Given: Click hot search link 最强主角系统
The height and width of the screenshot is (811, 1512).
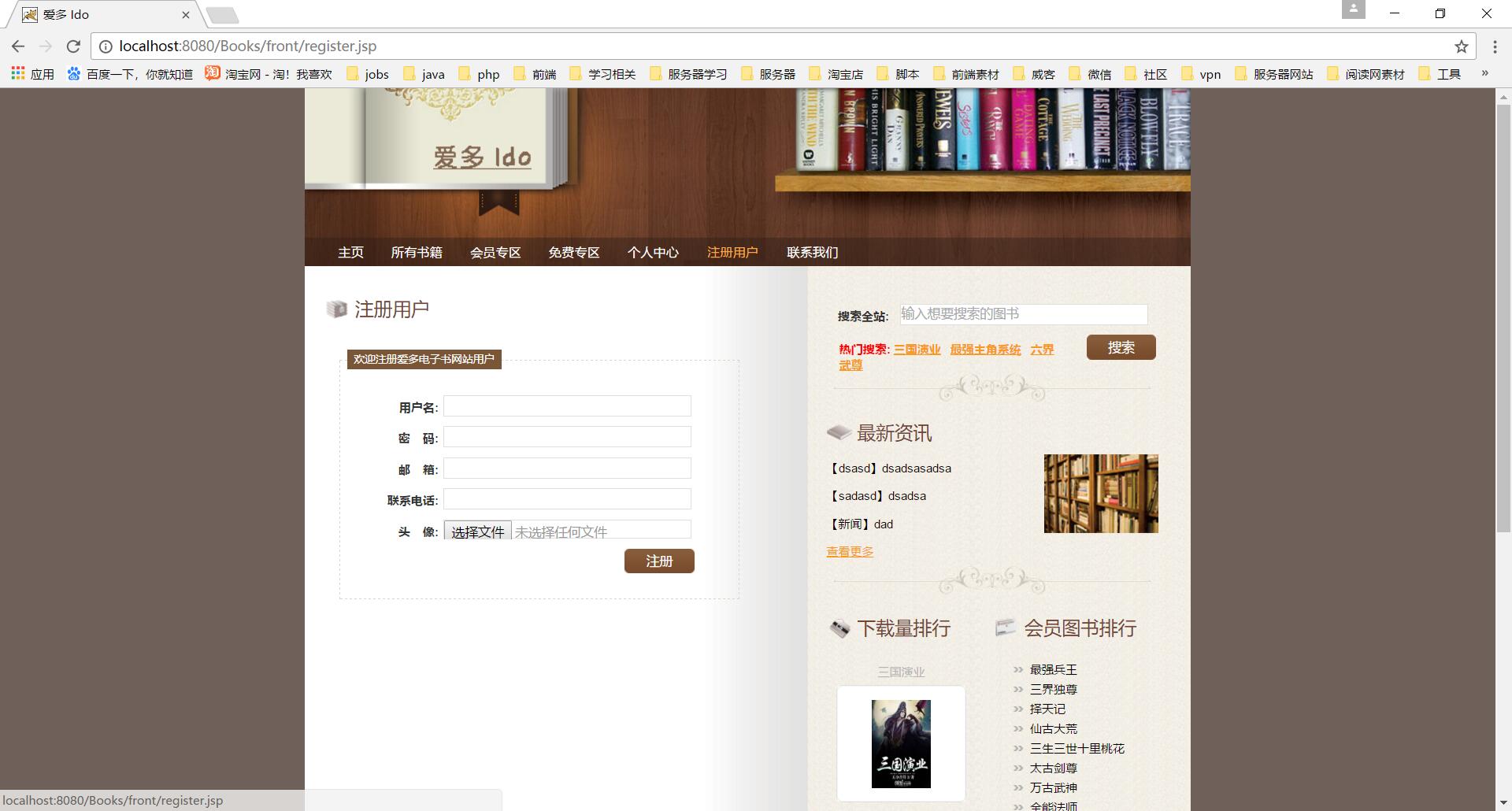Looking at the screenshot, I should coord(985,350).
